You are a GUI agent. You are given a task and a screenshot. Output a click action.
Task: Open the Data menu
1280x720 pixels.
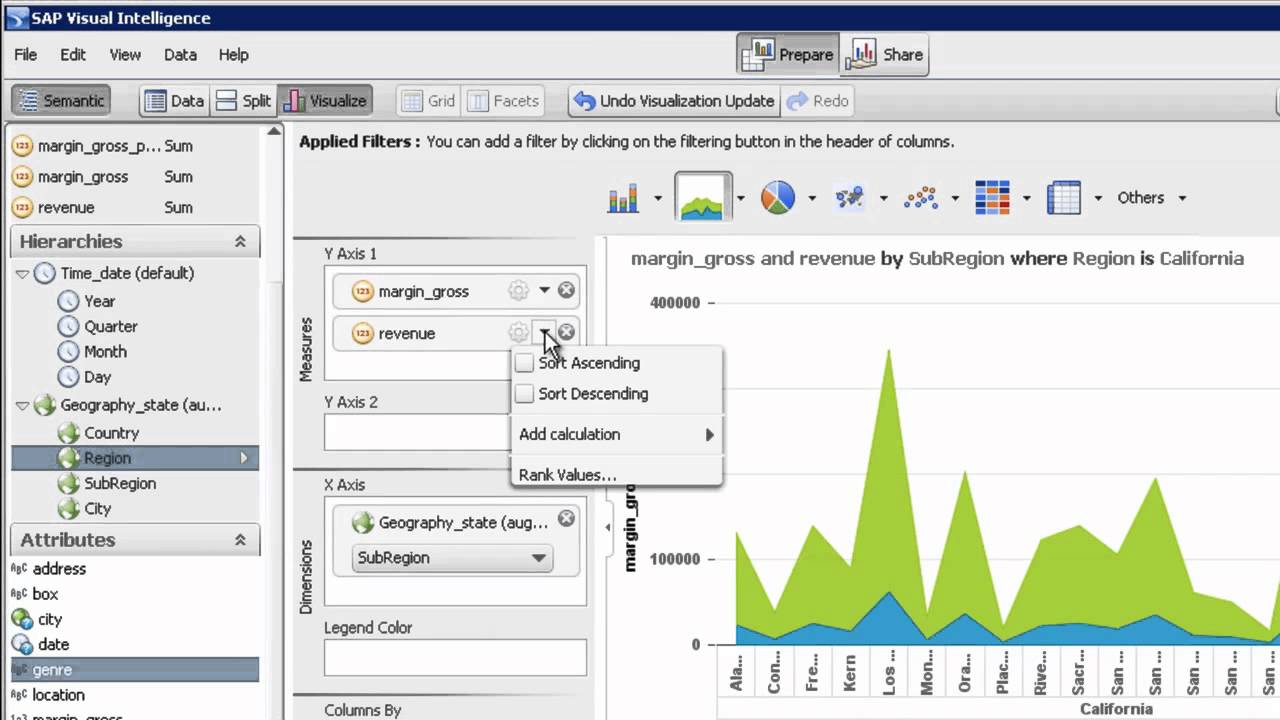click(180, 55)
